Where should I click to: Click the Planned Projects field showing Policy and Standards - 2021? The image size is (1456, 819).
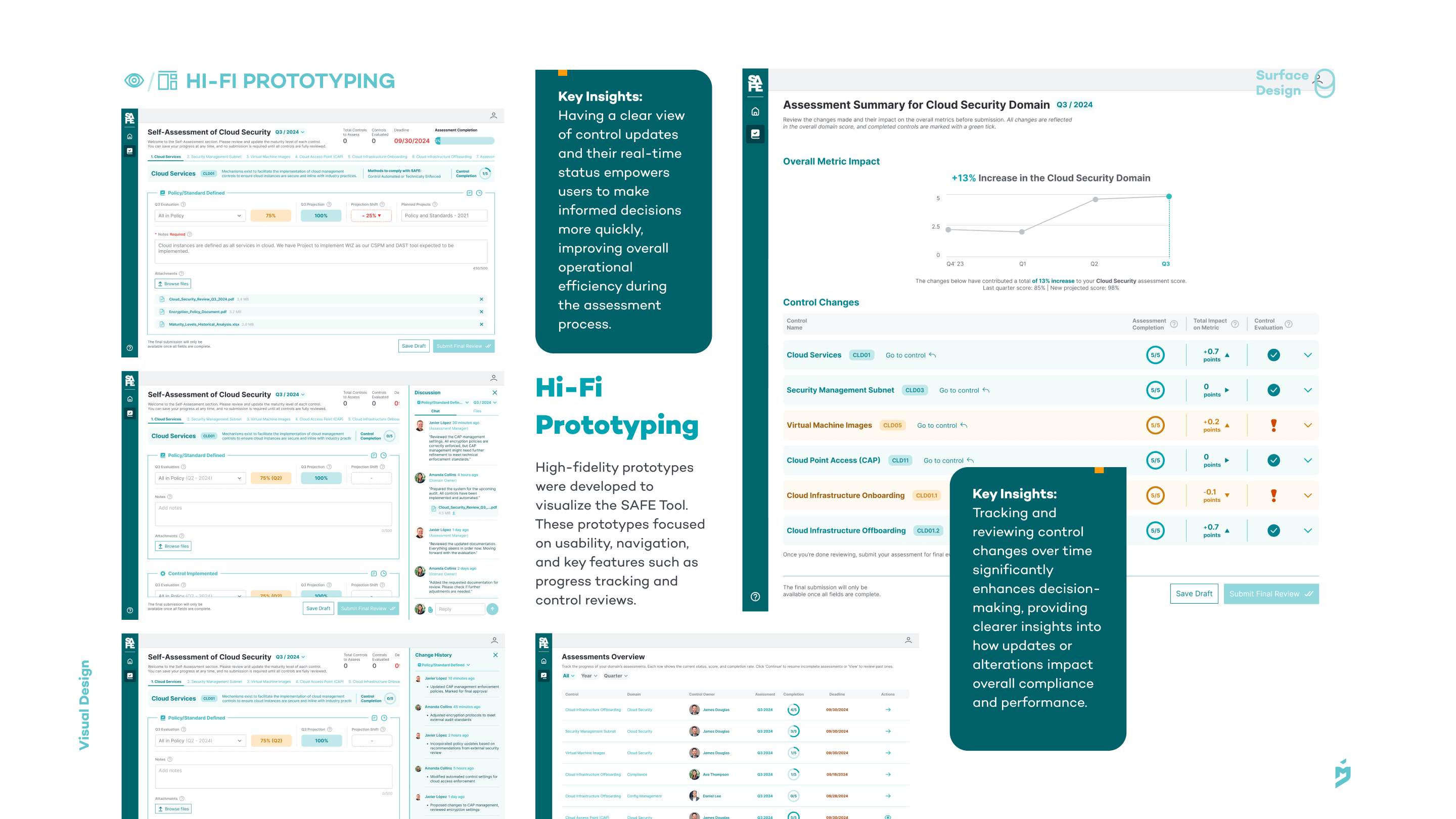coord(444,215)
